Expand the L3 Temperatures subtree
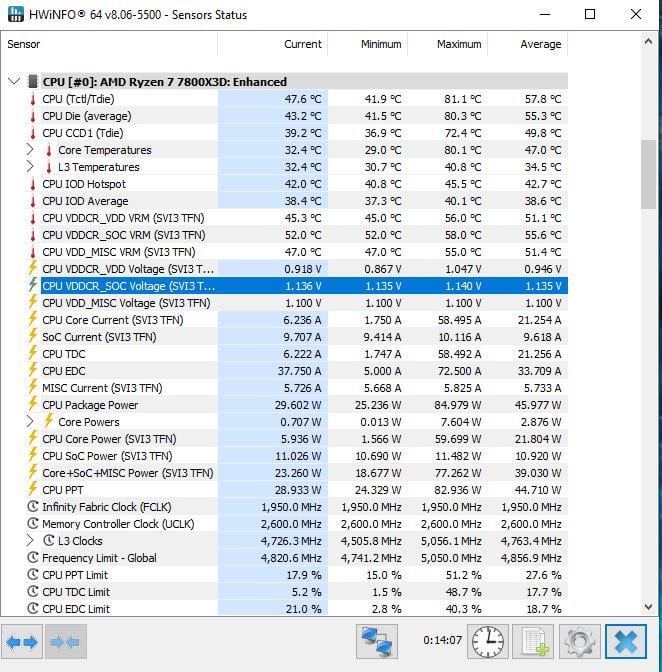662x672 pixels. pos(30,167)
